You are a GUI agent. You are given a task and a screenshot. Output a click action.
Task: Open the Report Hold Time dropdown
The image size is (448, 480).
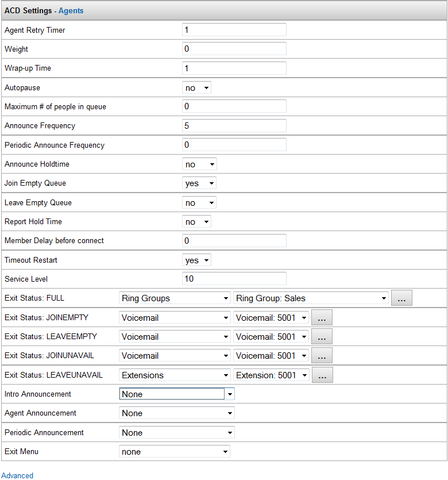coord(197,222)
